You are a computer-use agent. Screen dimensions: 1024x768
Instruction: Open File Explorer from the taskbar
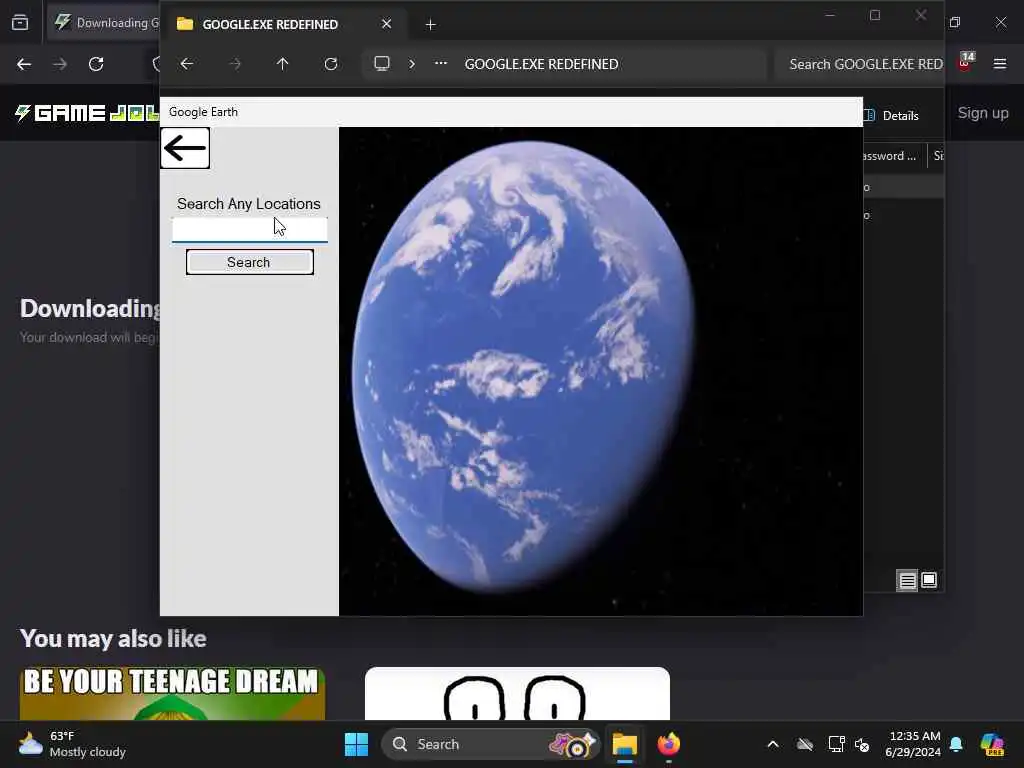click(x=625, y=744)
